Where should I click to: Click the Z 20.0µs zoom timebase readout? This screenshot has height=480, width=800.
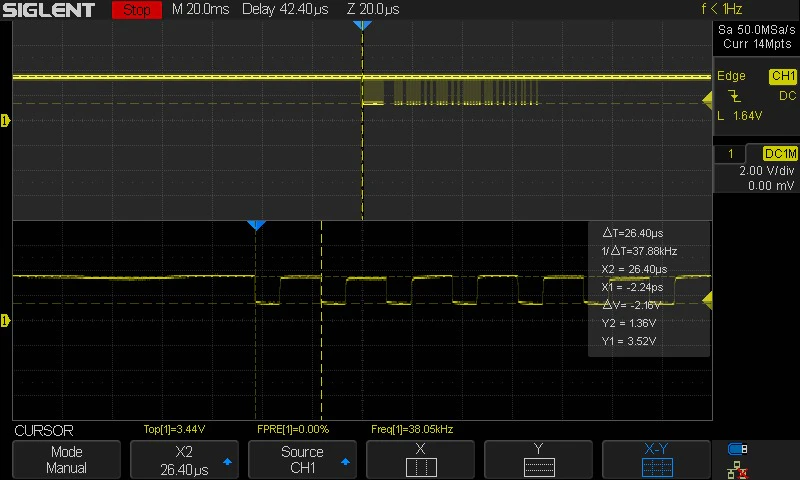click(x=373, y=9)
